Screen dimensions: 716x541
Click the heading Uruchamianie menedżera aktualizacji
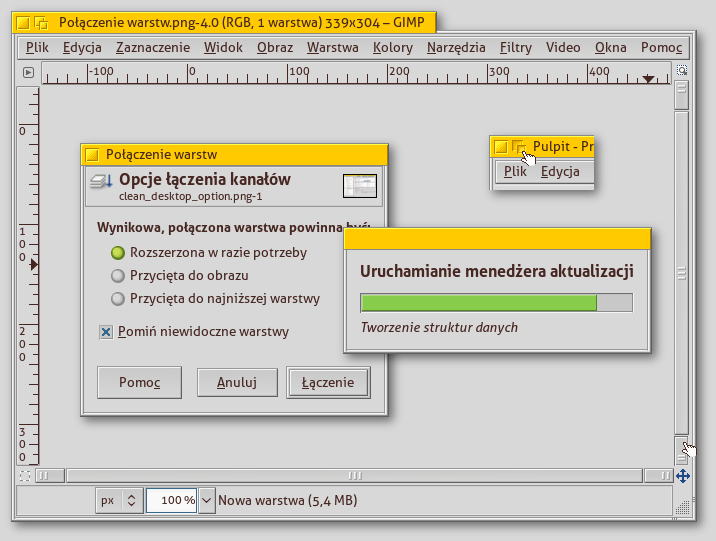(x=497, y=271)
